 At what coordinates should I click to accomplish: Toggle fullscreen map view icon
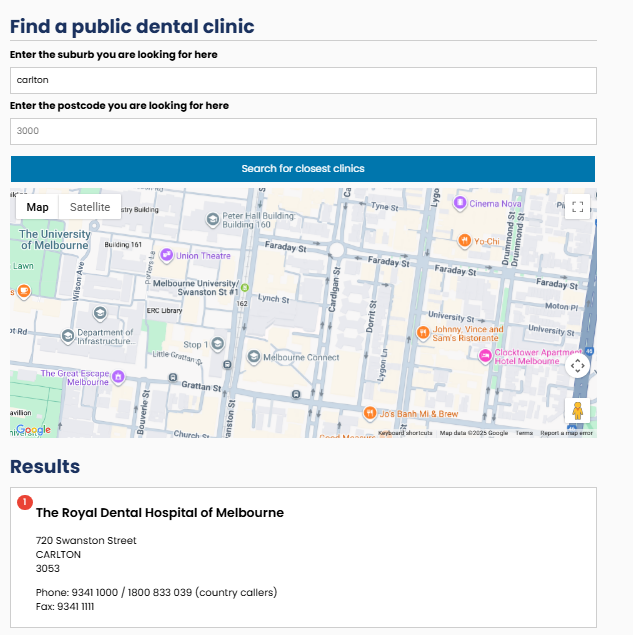(x=577, y=207)
